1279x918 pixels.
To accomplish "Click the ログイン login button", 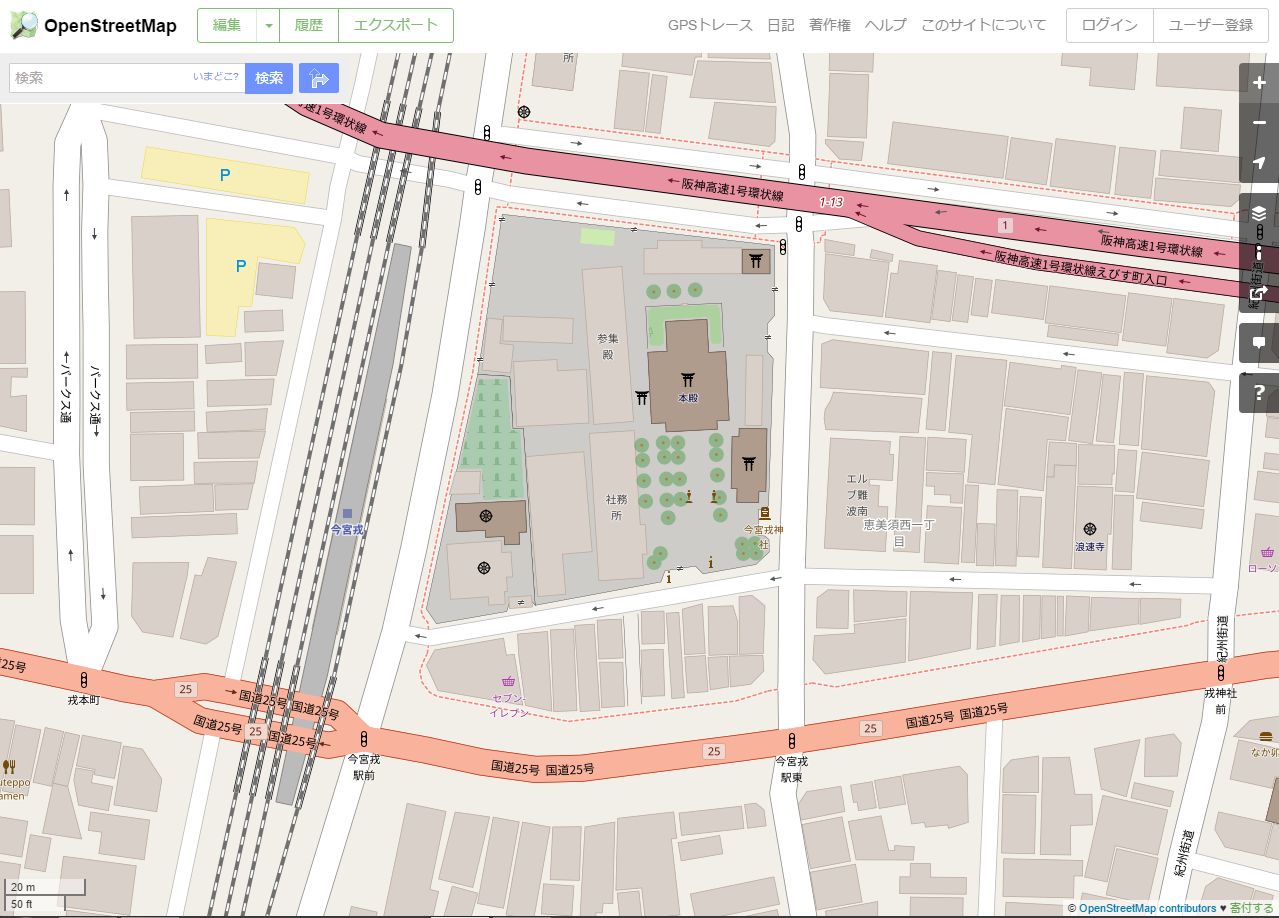I will click(1110, 25).
